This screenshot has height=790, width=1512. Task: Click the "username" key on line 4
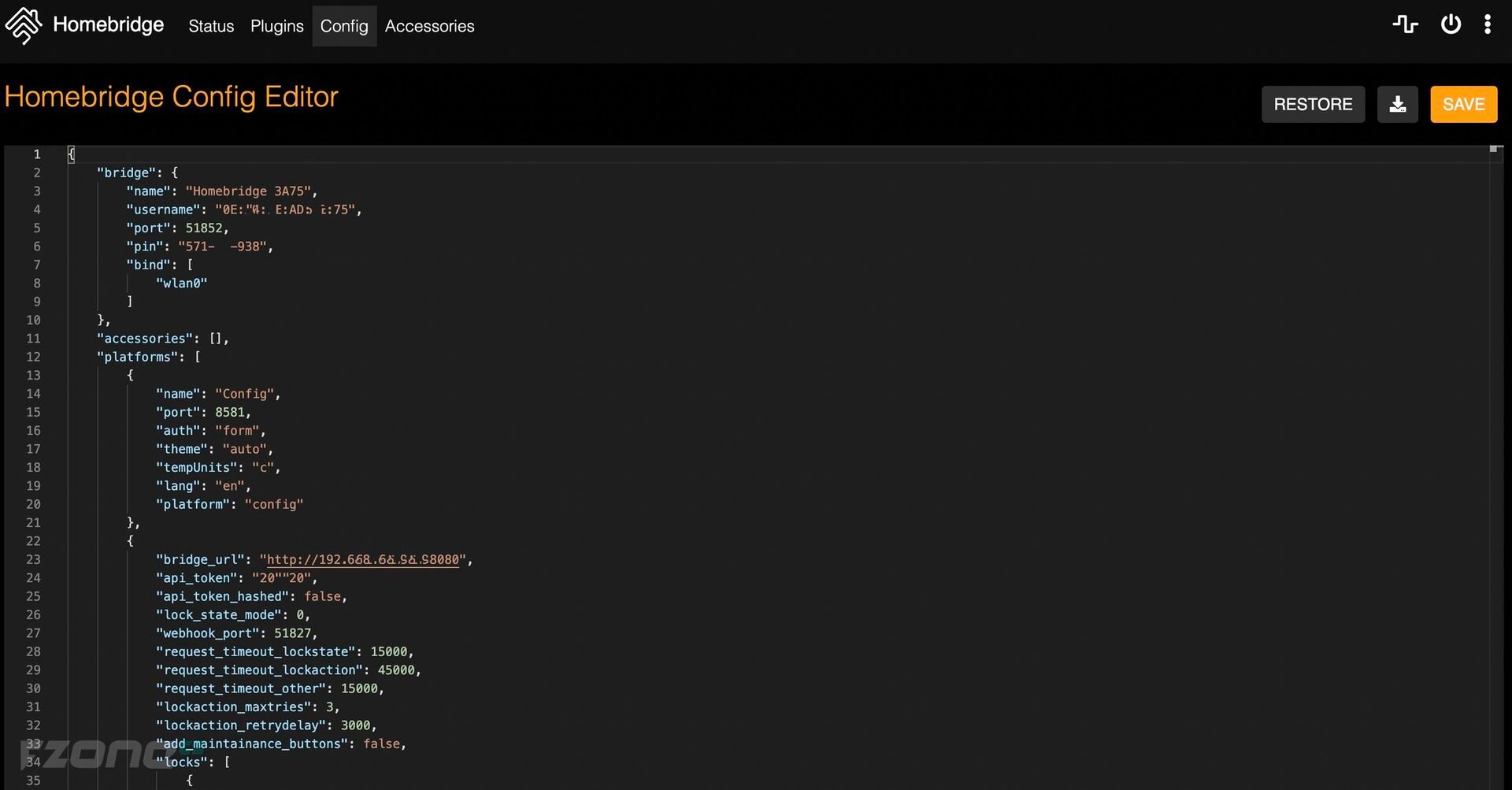(x=163, y=210)
